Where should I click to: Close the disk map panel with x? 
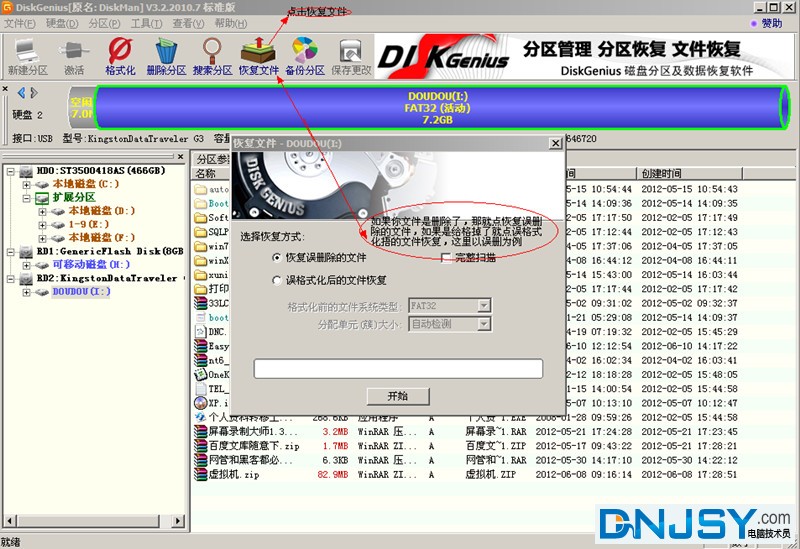coord(5,89)
